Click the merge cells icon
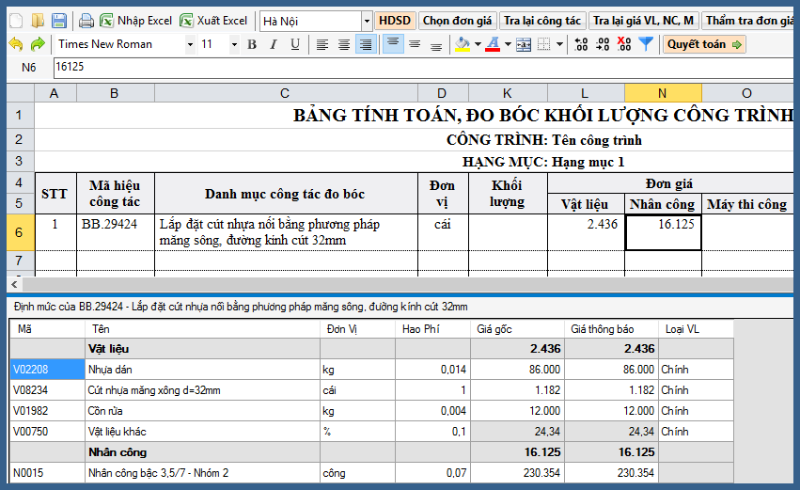This screenshot has height=490, width=800. coord(523,44)
